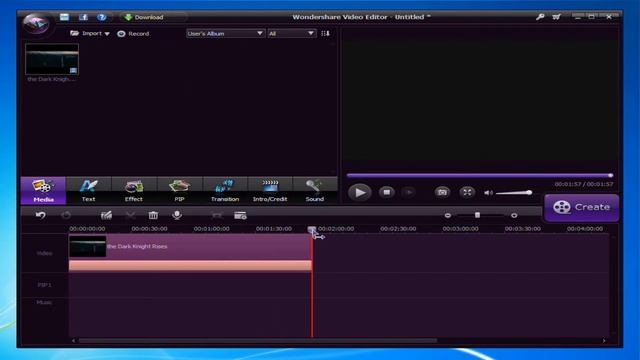Open the shopping cart purchase icon
Image resolution: width=640 pixels, height=360 pixels.
tap(556, 17)
